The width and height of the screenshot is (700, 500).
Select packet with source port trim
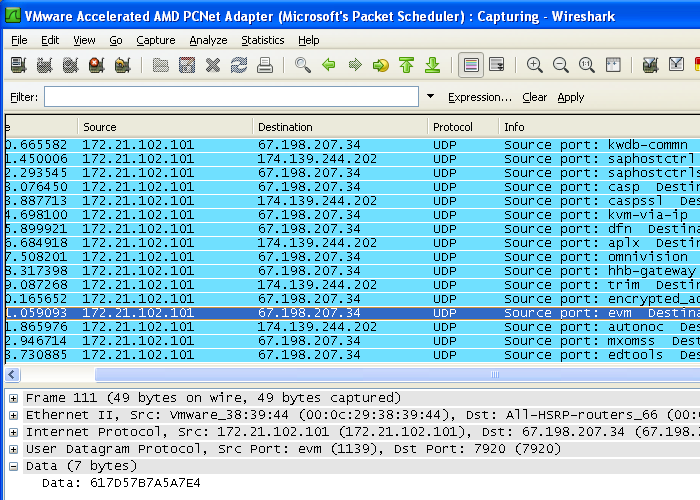352,285
